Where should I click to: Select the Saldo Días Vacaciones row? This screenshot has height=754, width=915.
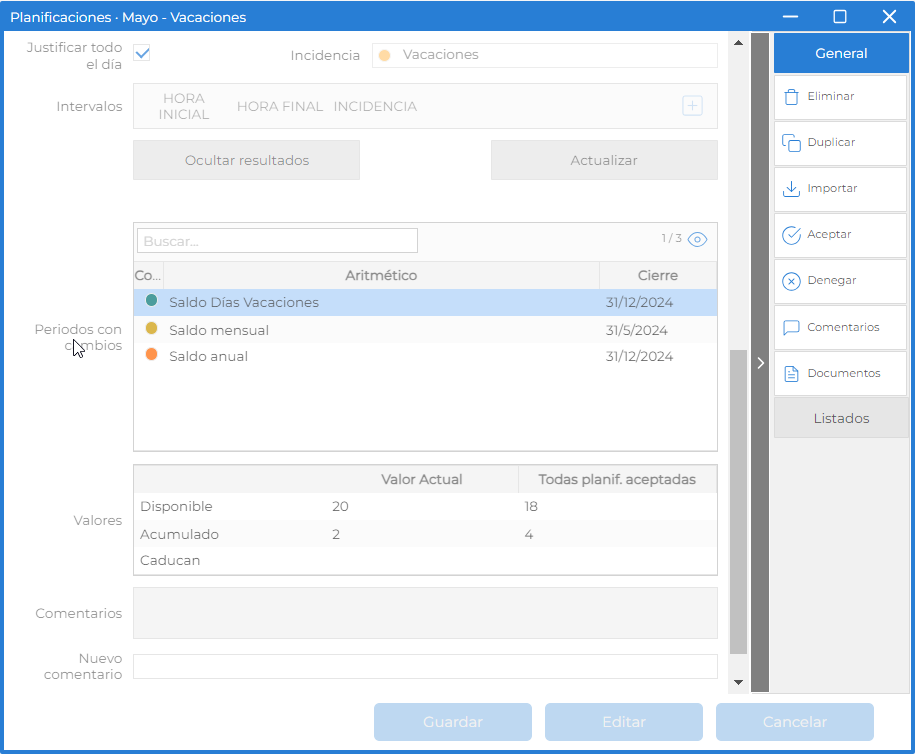(425, 302)
